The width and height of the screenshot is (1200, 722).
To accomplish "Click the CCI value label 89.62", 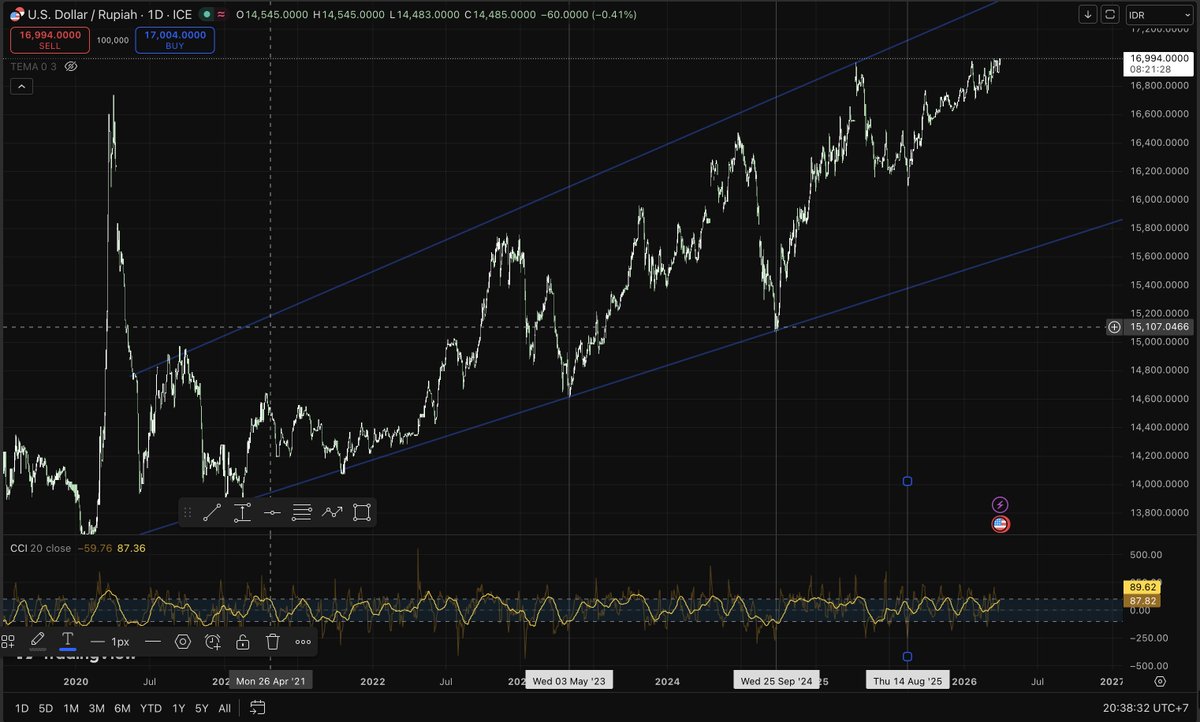I will pyautogui.click(x=1141, y=587).
